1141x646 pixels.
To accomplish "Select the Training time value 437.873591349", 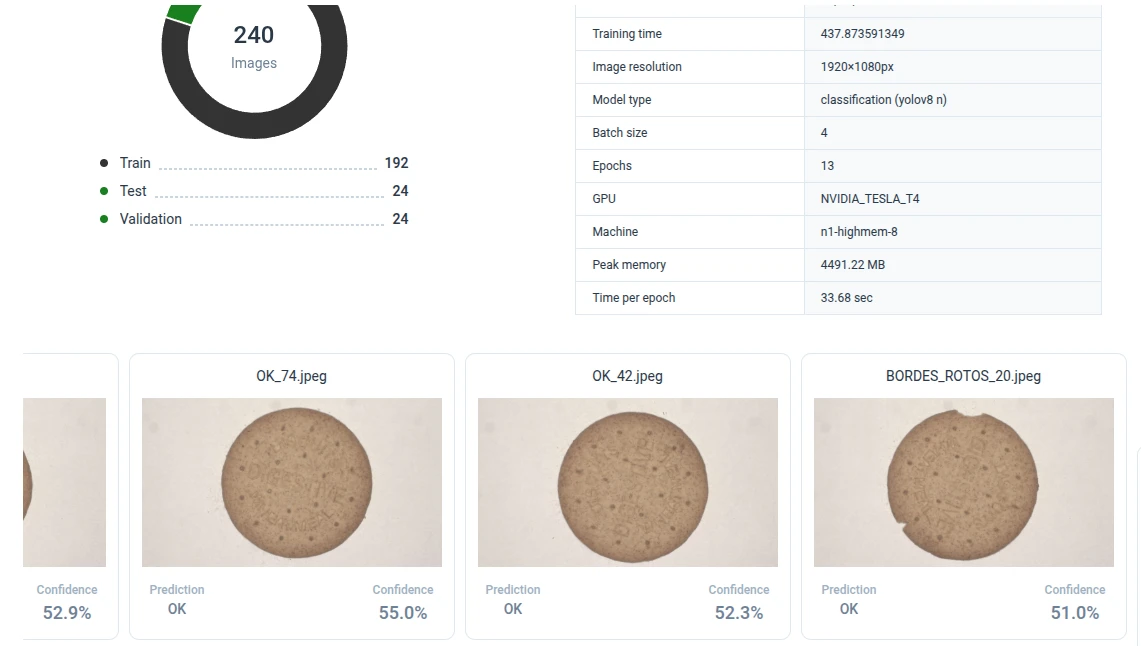I will click(862, 34).
